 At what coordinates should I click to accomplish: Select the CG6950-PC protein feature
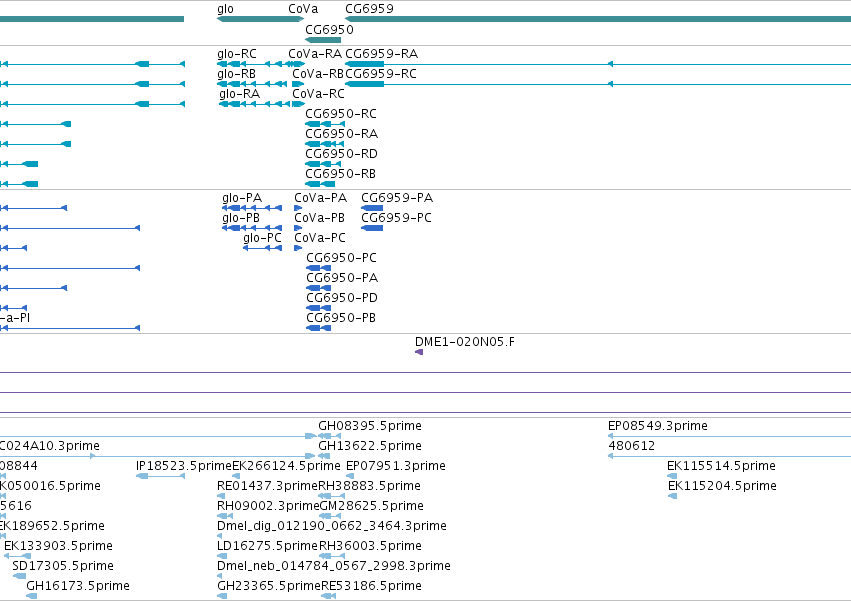coord(319,268)
